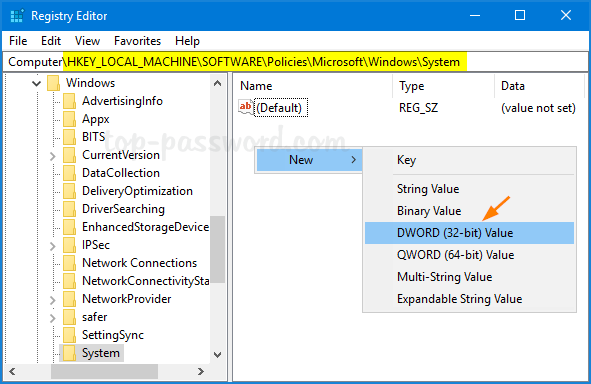Expand the IPSec key
Viewport: 591px width, 384px height.
53,246
